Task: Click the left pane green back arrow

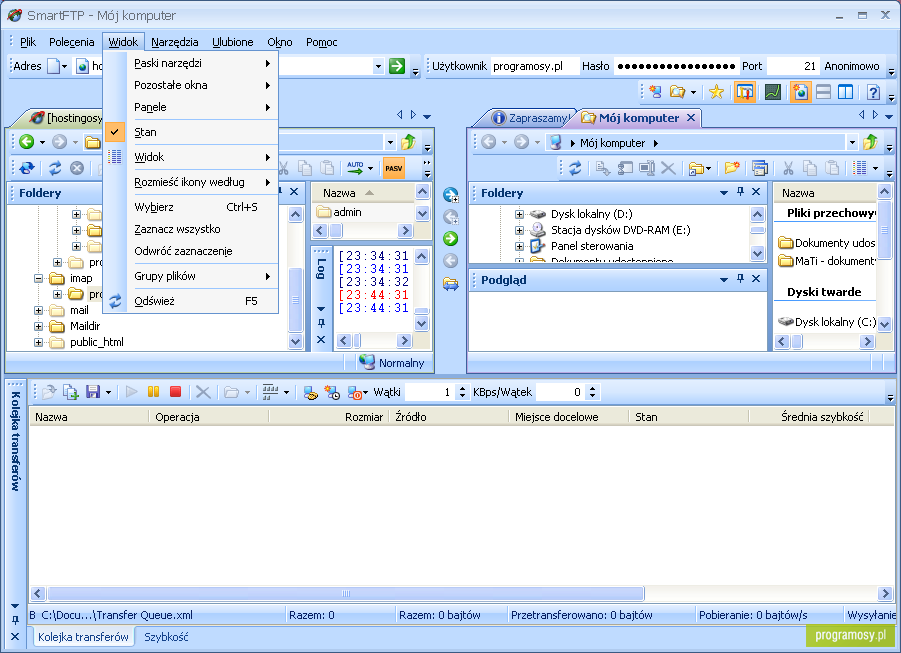Action: [x=26, y=141]
